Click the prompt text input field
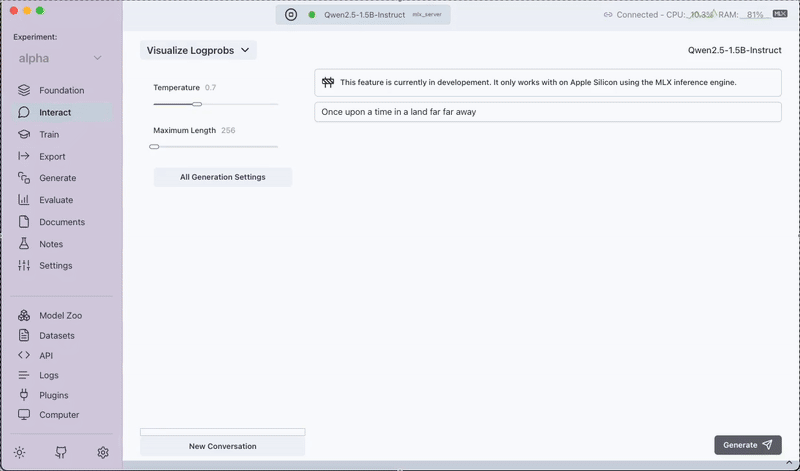This screenshot has height=471, width=800. pyautogui.click(x=547, y=112)
